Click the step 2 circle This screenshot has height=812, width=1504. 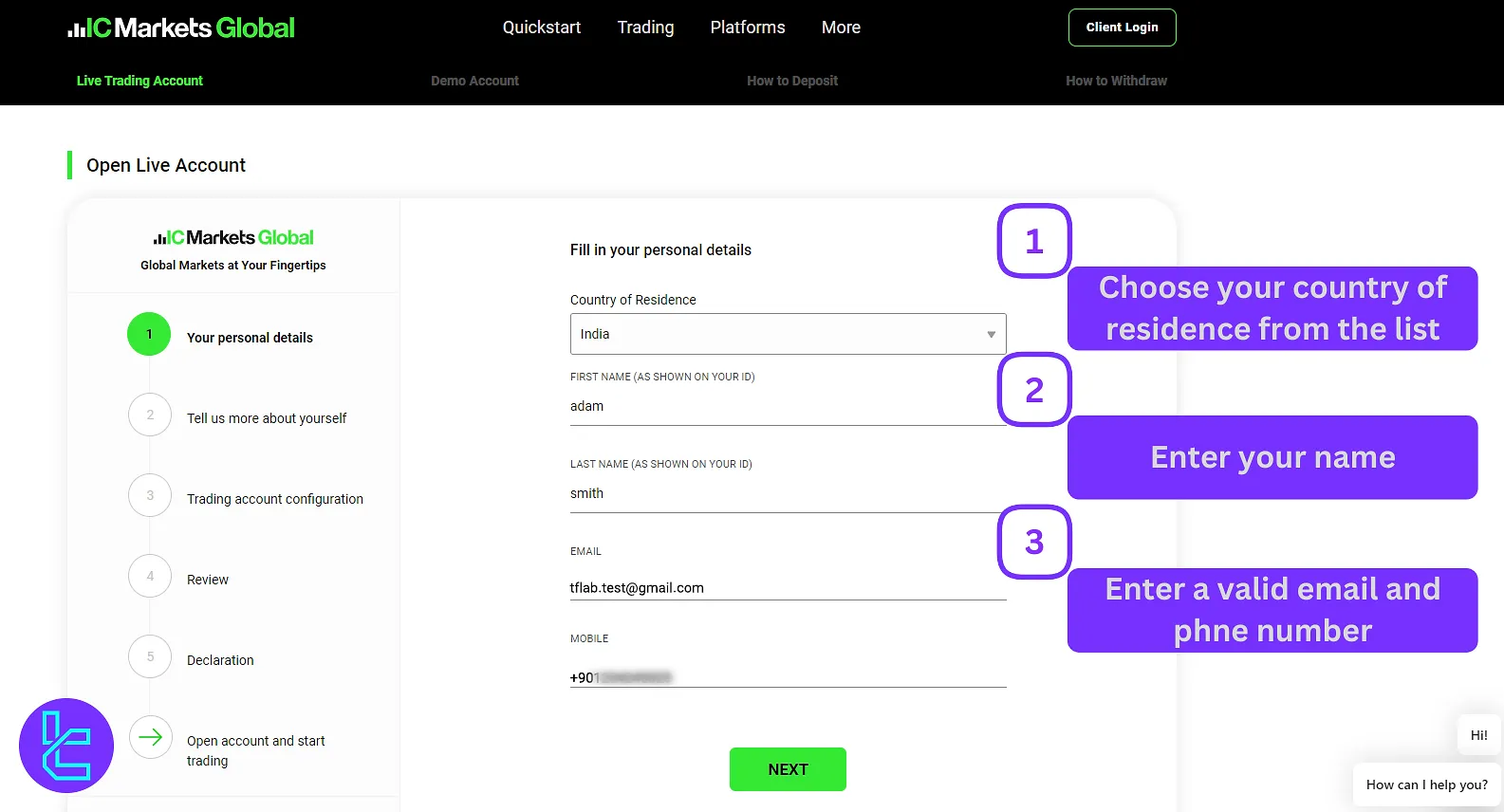point(150,415)
